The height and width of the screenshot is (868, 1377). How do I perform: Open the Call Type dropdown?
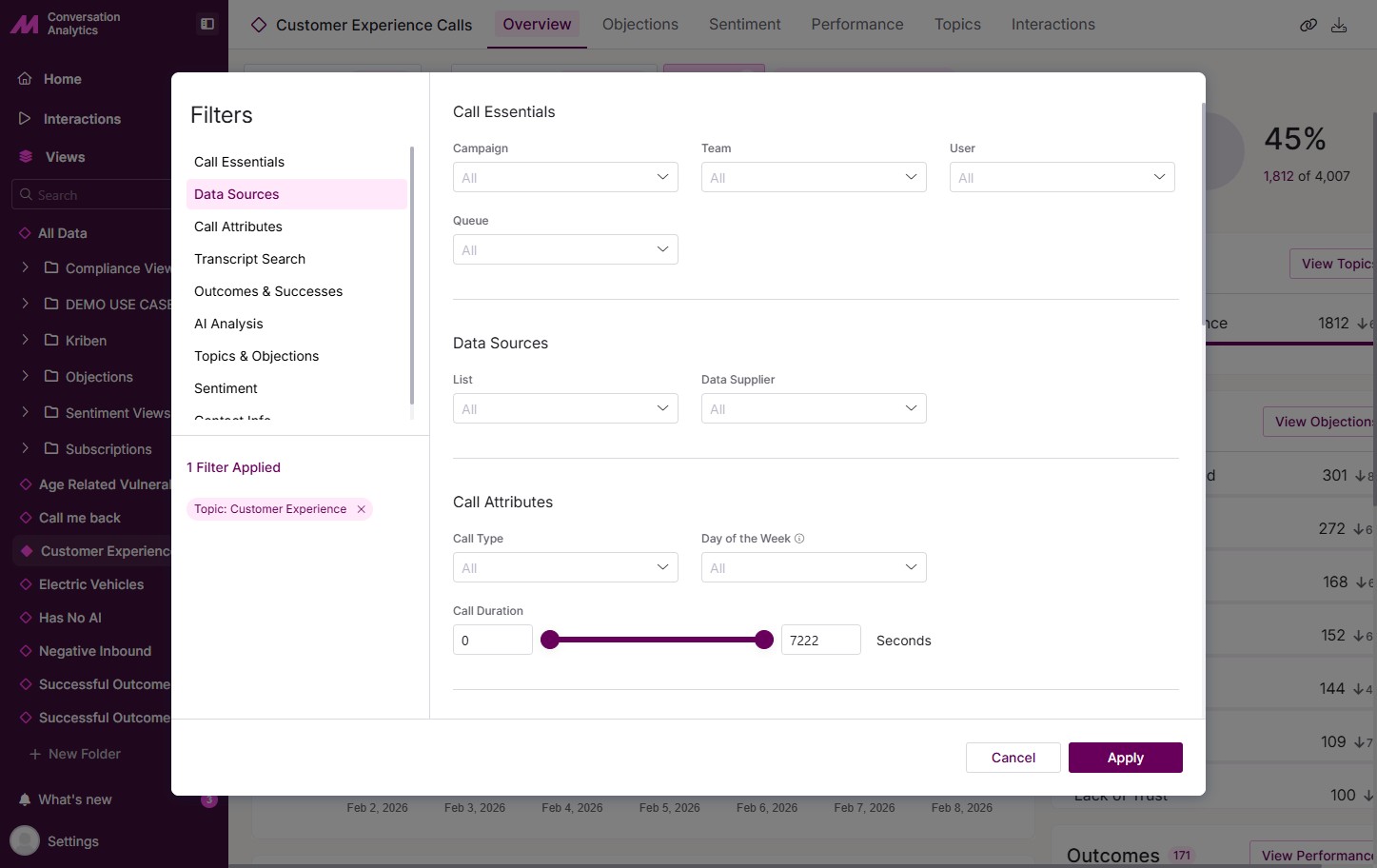pyautogui.click(x=565, y=567)
